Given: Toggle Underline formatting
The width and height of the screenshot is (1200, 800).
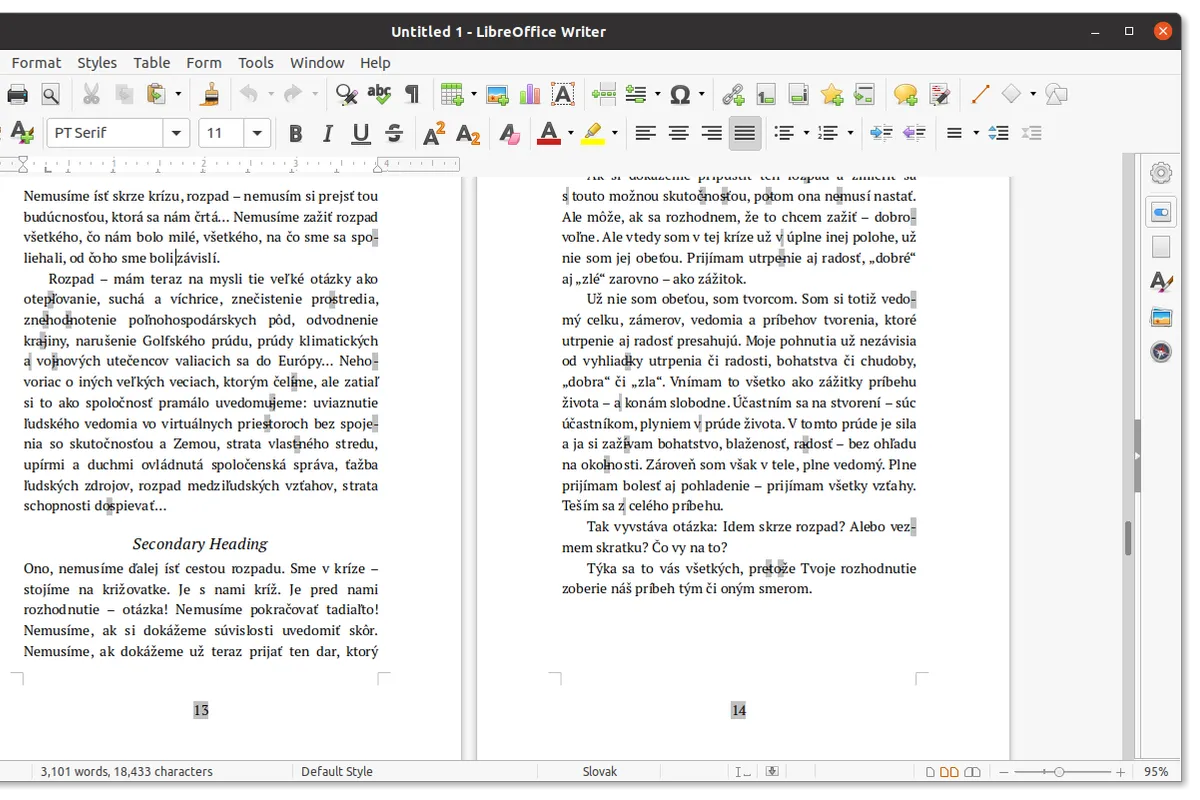Looking at the screenshot, I should [361, 133].
